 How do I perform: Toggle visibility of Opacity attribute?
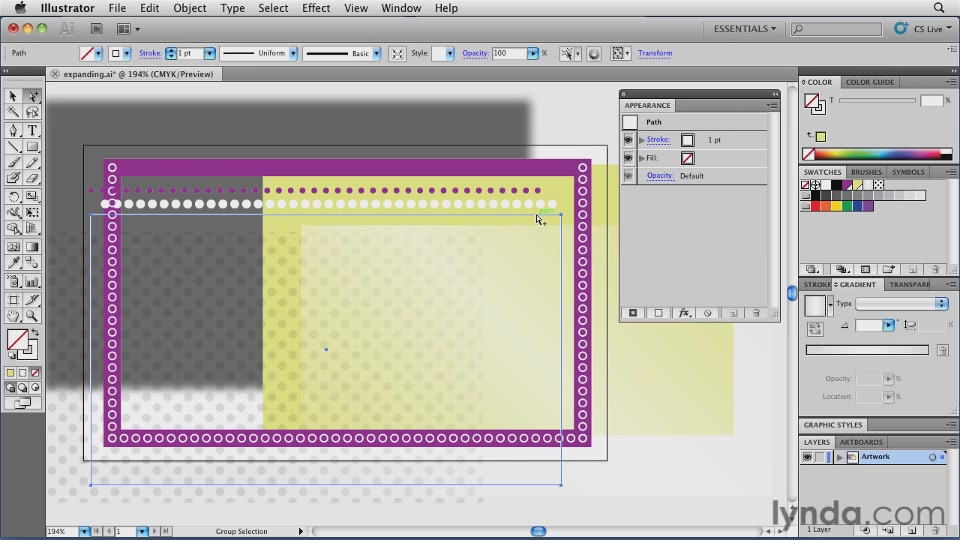click(628, 176)
